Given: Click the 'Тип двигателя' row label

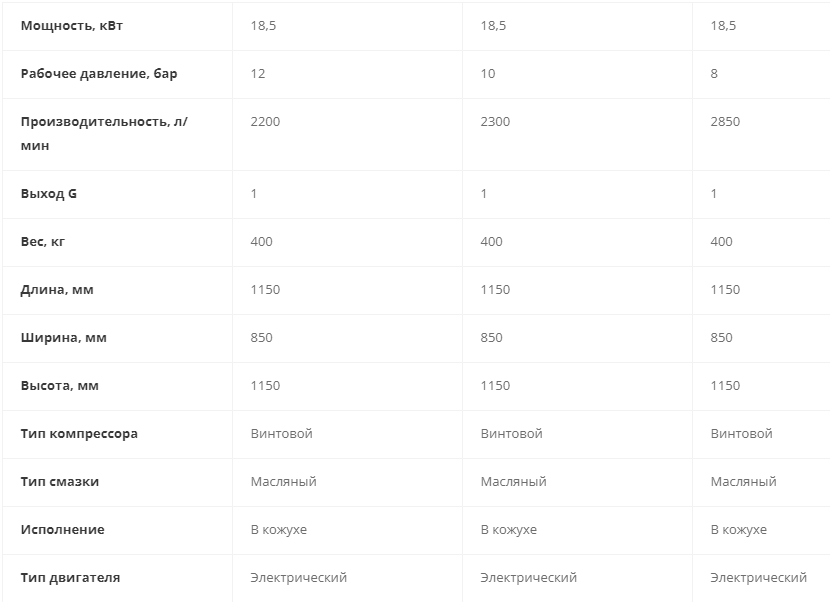Looking at the screenshot, I should (70, 578).
